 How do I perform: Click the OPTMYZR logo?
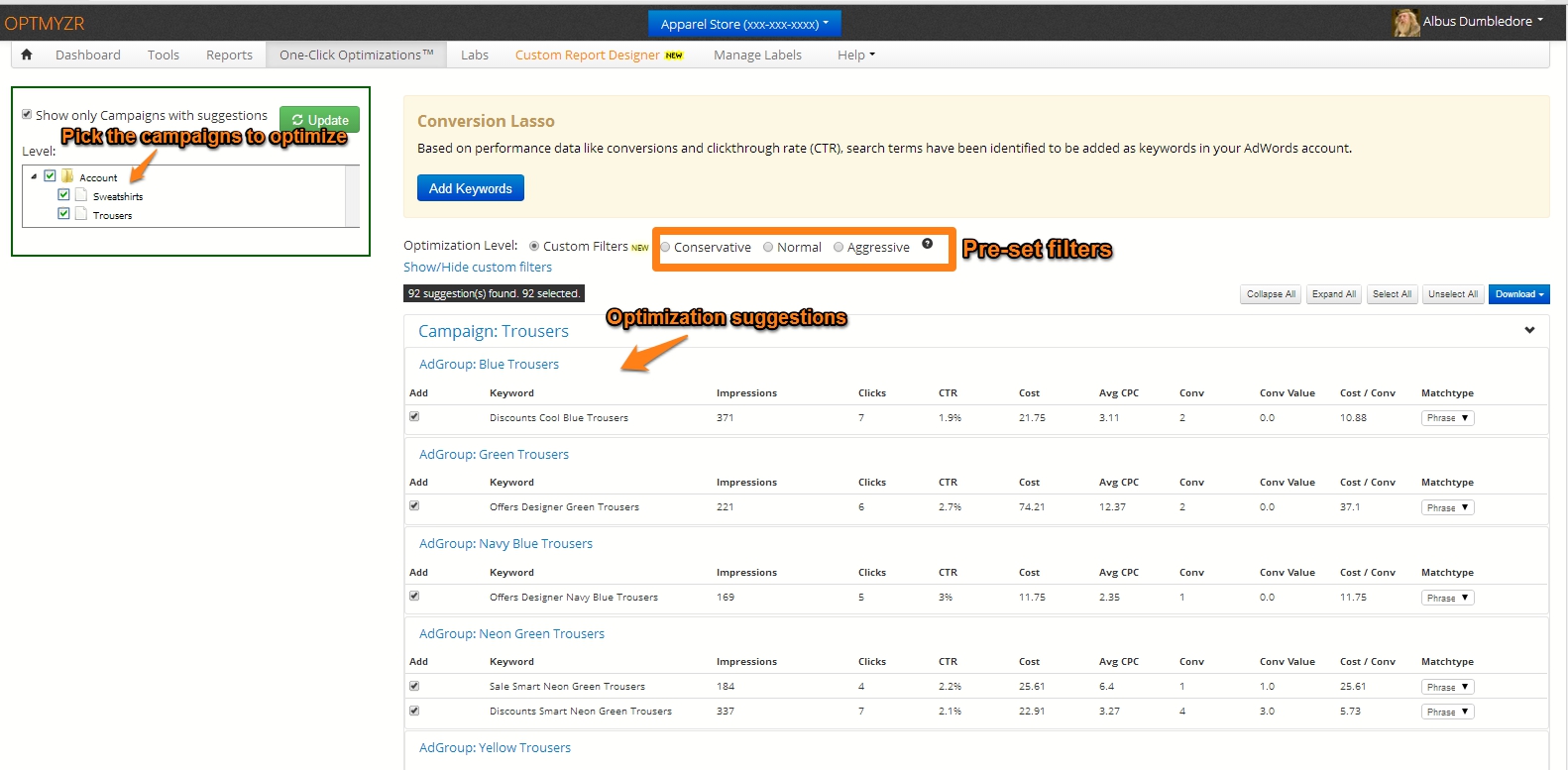[45, 23]
